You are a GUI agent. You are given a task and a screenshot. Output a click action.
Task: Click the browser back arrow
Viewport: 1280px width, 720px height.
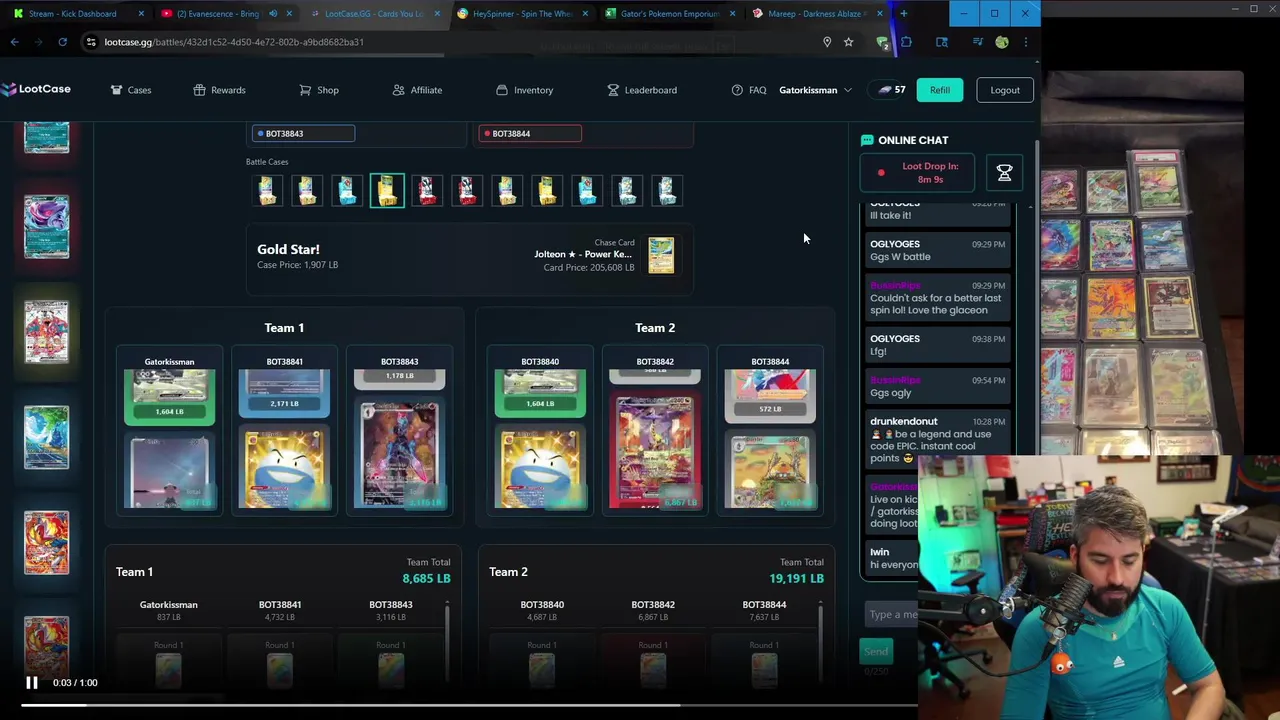click(x=14, y=42)
